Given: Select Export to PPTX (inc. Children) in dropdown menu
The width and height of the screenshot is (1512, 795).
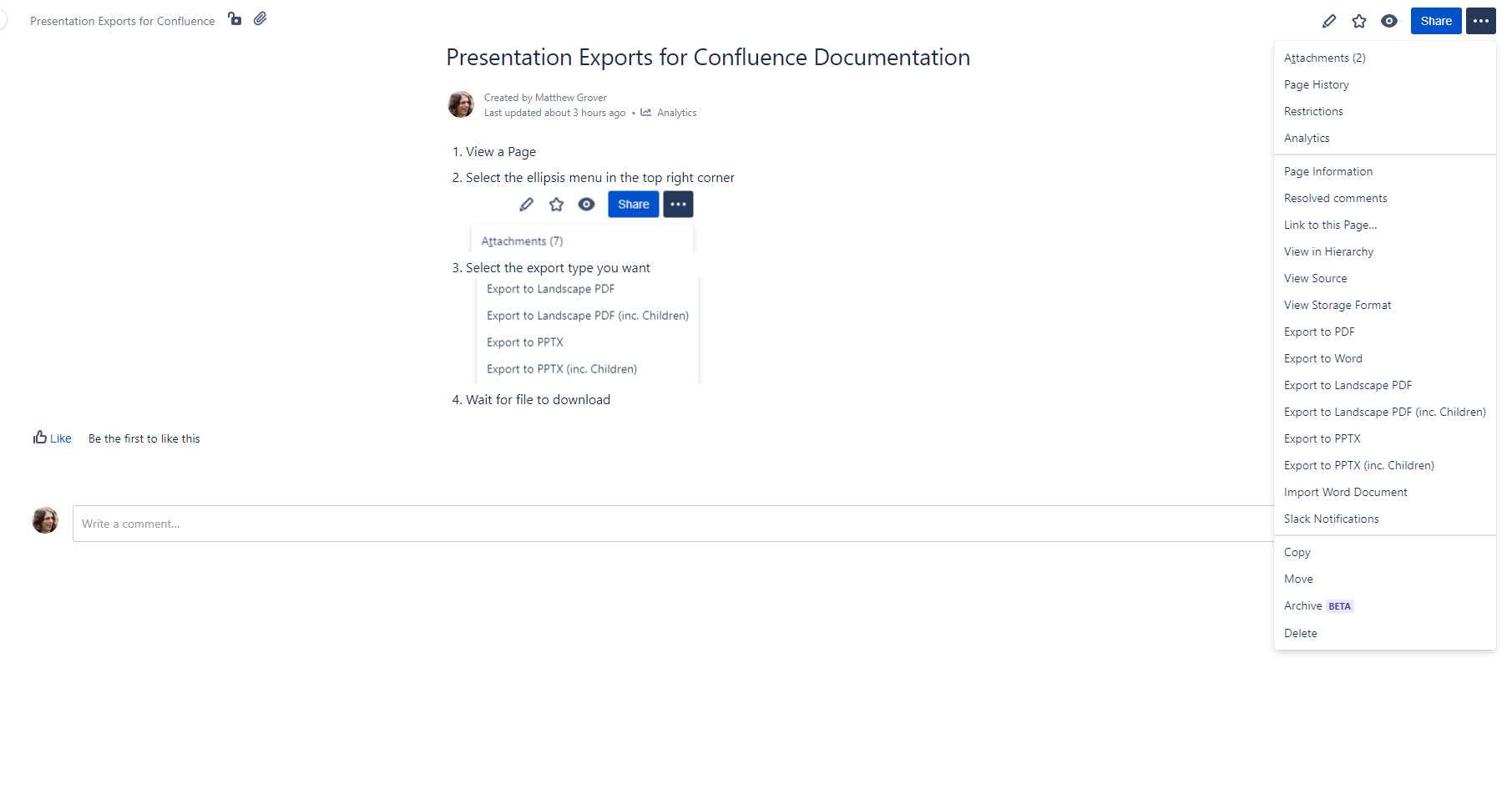Looking at the screenshot, I should click(1384, 465).
